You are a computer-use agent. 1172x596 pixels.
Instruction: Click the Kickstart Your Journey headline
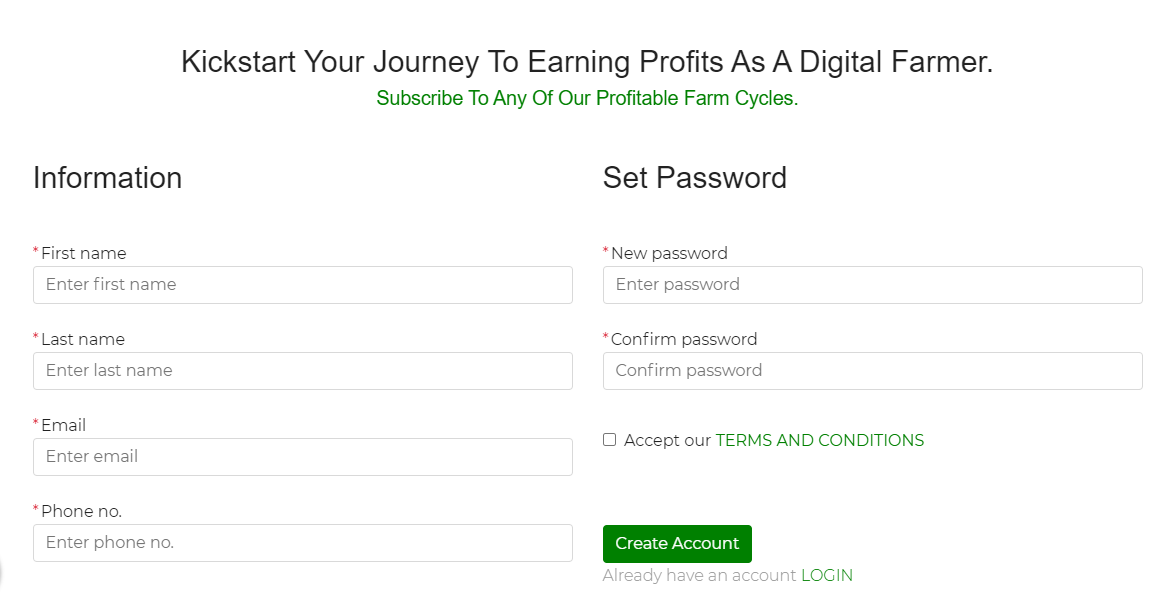coord(587,61)
